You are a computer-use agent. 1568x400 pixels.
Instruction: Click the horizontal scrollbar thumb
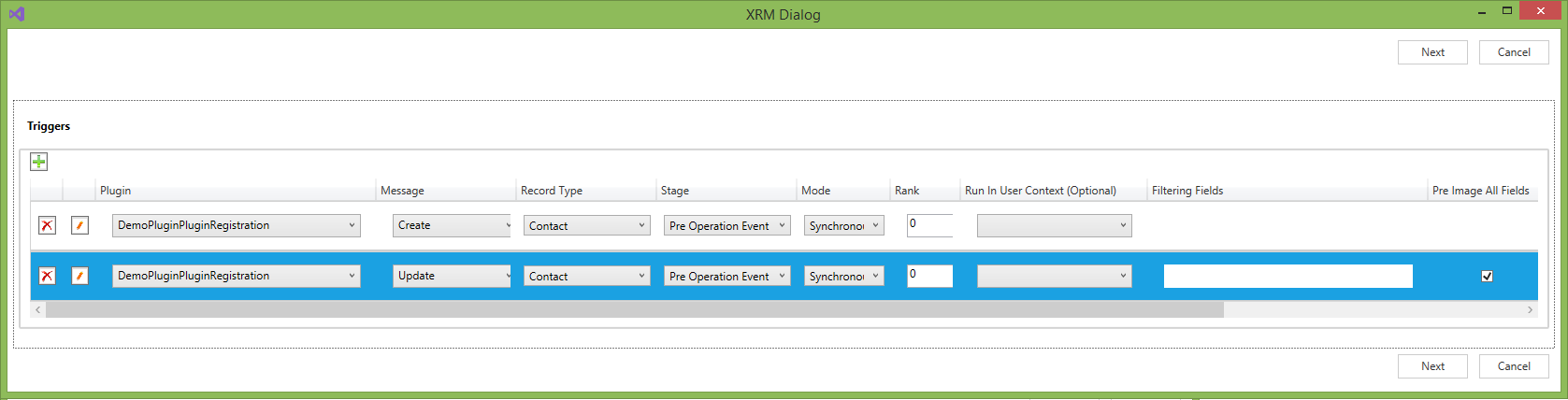click(x=634, y=309)
